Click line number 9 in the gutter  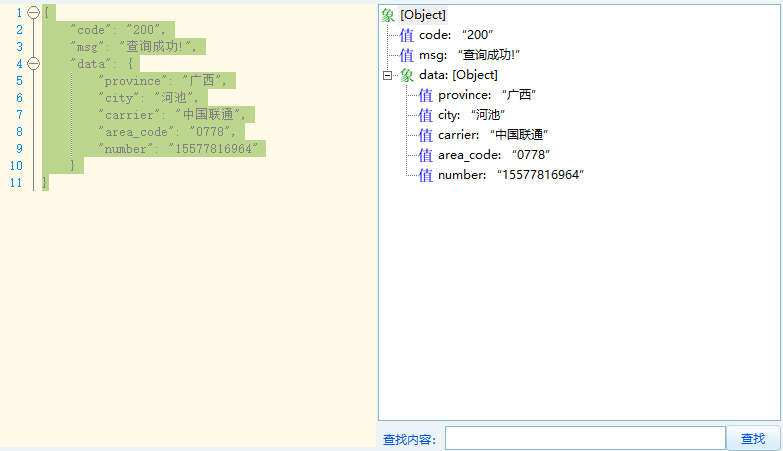pos(18,149)
